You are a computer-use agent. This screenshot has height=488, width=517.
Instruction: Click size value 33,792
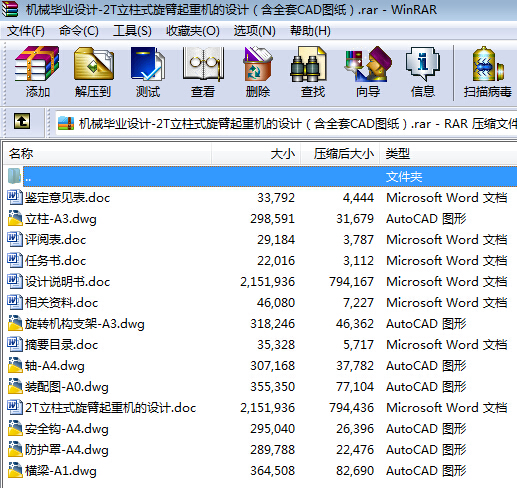point(276,198)
